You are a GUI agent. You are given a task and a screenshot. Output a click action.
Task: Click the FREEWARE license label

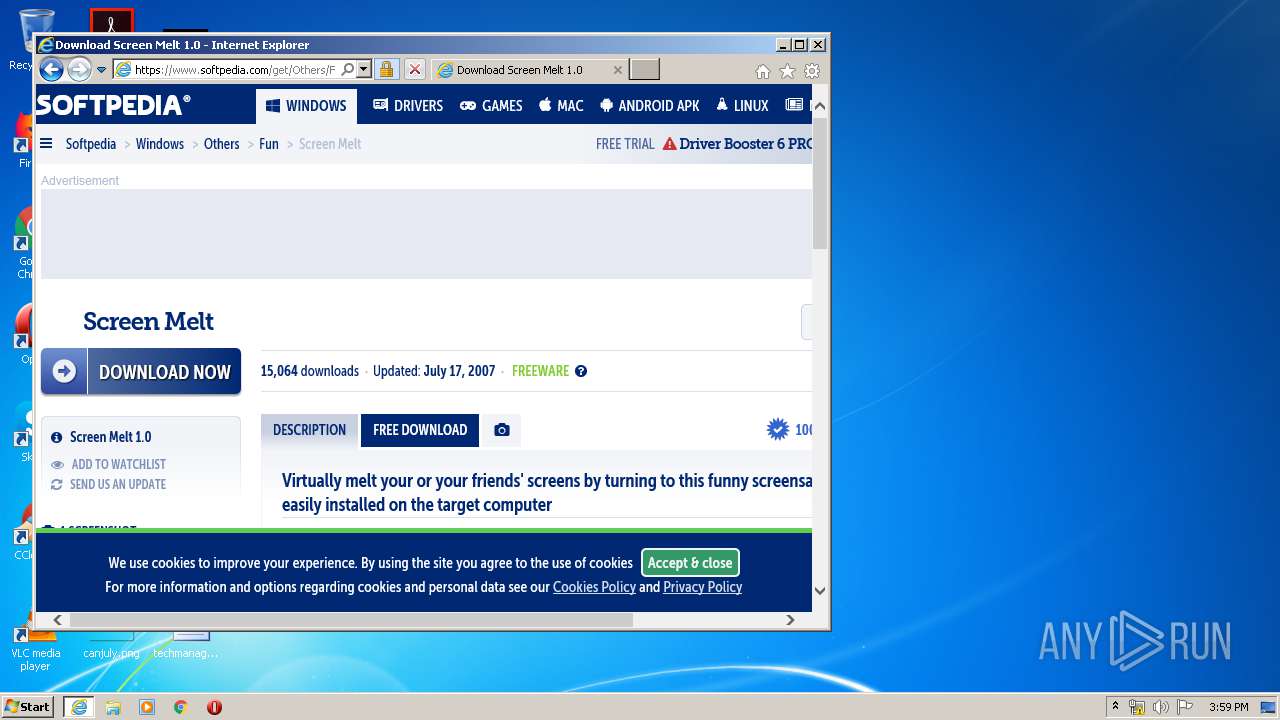(x=540, y=371)
